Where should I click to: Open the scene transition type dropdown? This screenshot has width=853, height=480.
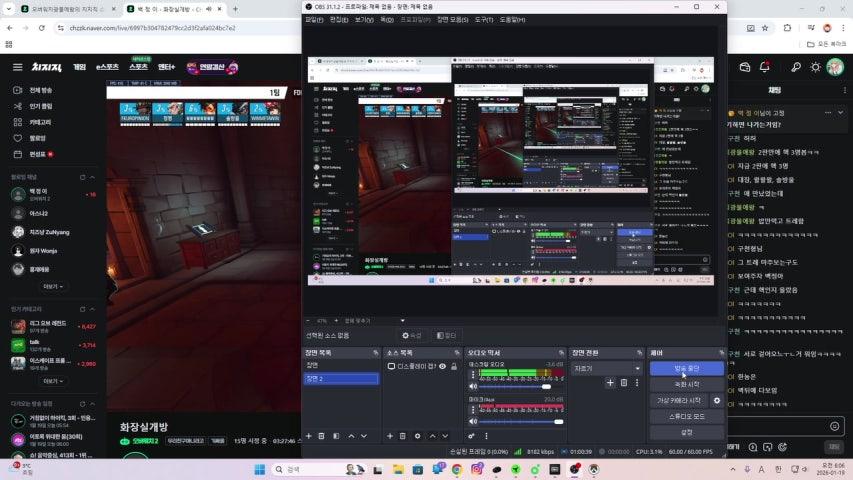click(x=607, y=368)
